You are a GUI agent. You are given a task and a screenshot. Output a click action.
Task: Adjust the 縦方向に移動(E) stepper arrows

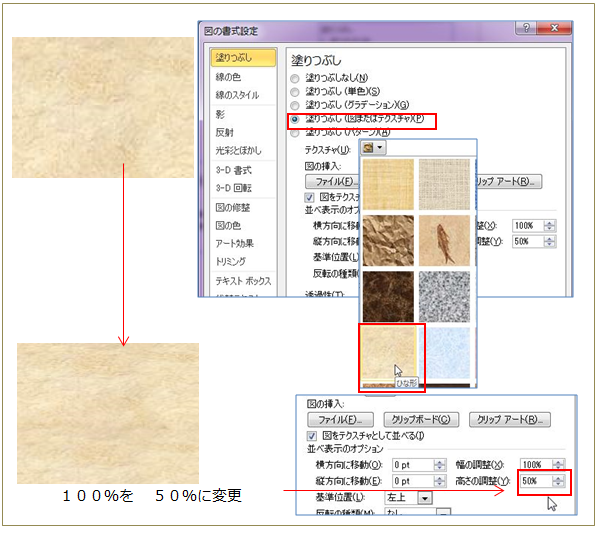pyautogui.click(x=440, y=481)
